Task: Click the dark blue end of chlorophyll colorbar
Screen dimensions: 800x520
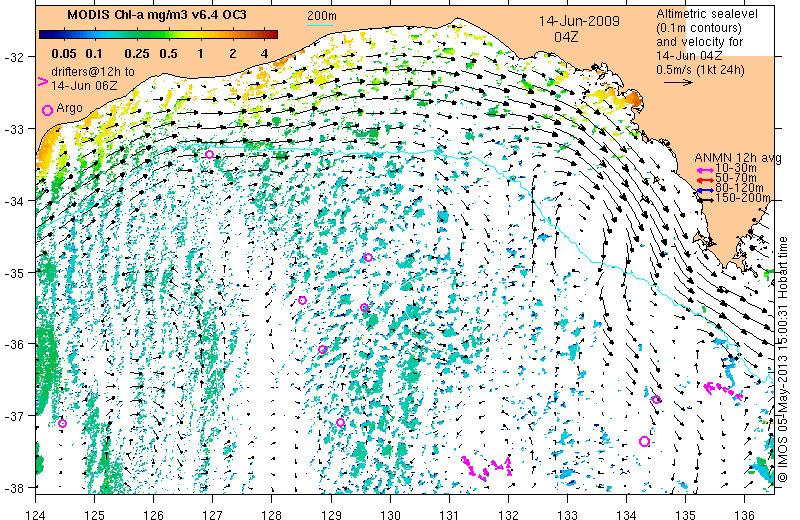Action: [x=43, y=35]
